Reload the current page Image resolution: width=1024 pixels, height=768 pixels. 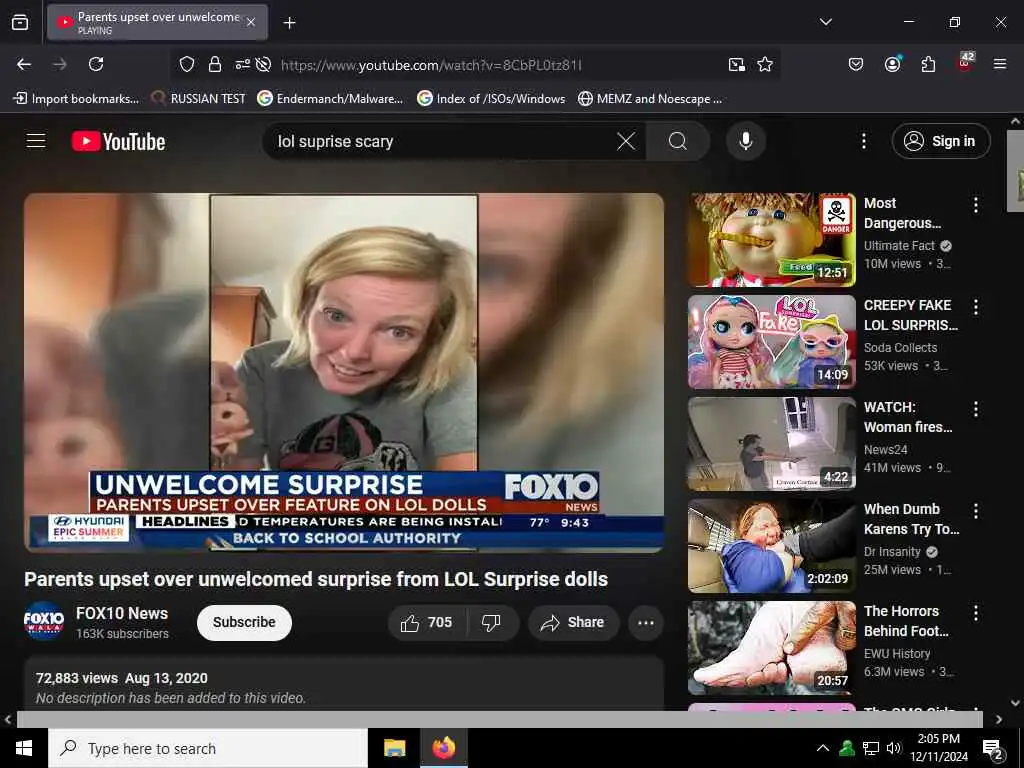96,64
